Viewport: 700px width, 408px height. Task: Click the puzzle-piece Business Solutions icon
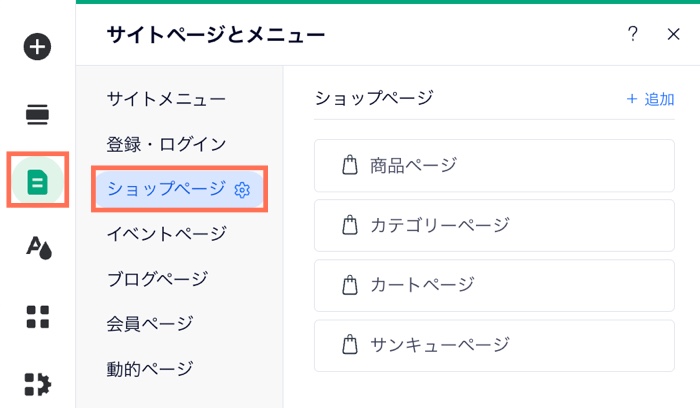(38, 384)
